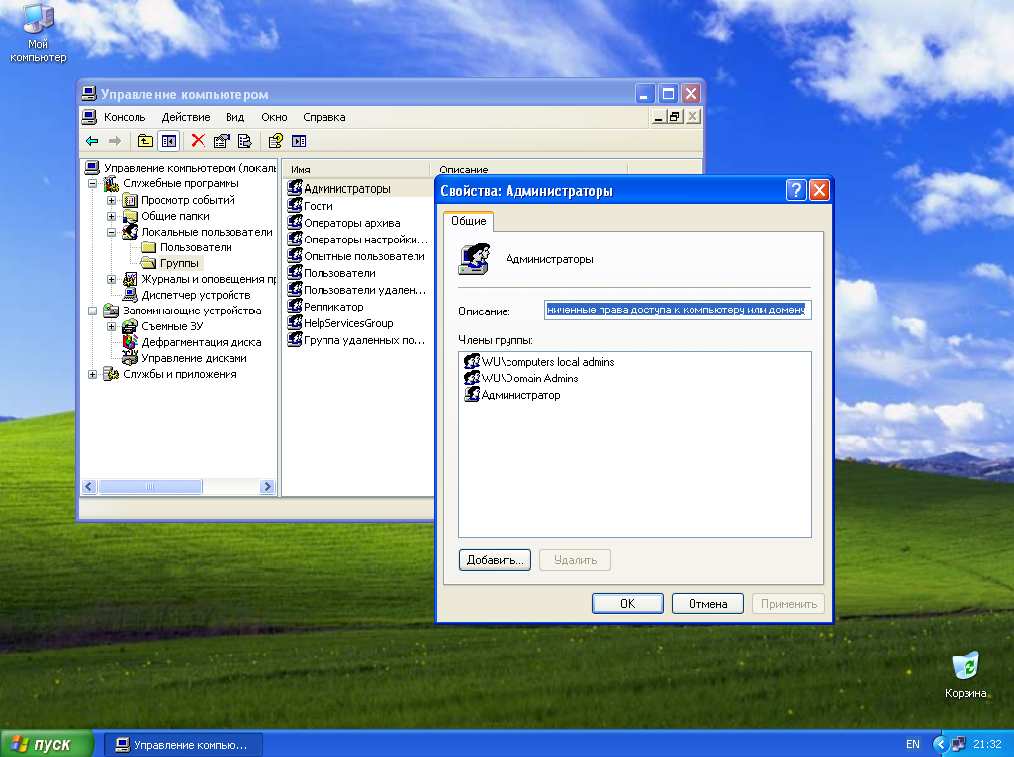This screenshot has height=757, width=1014.
Task: Toggle the show/hide console tree toolbar icon
Action: [169, 141]
